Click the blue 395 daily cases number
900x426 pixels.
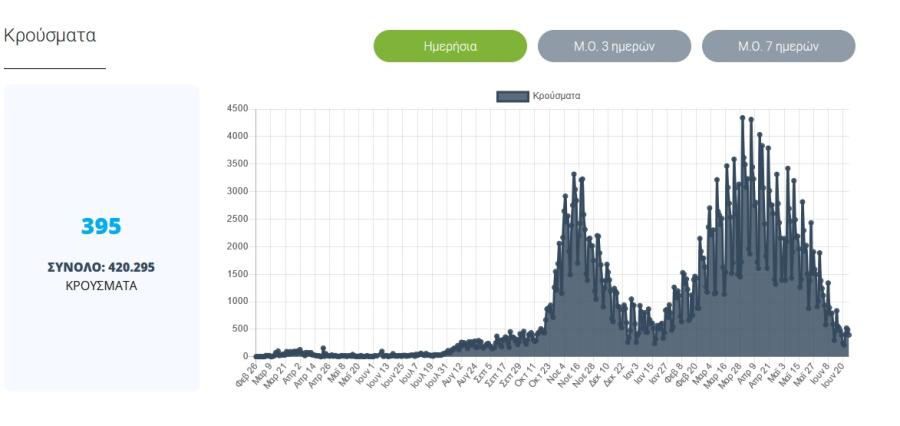101,226
